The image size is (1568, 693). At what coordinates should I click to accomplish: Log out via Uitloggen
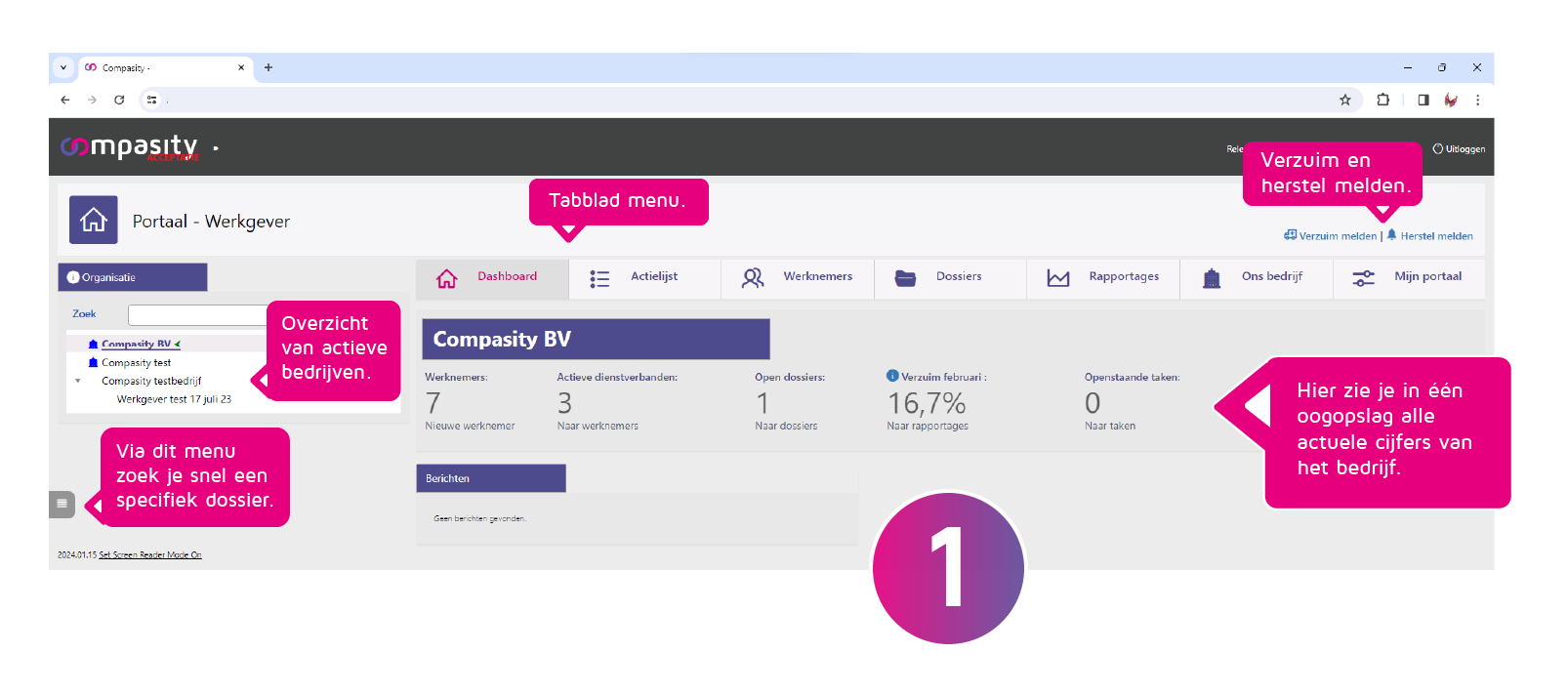[x=1460, y=149]
